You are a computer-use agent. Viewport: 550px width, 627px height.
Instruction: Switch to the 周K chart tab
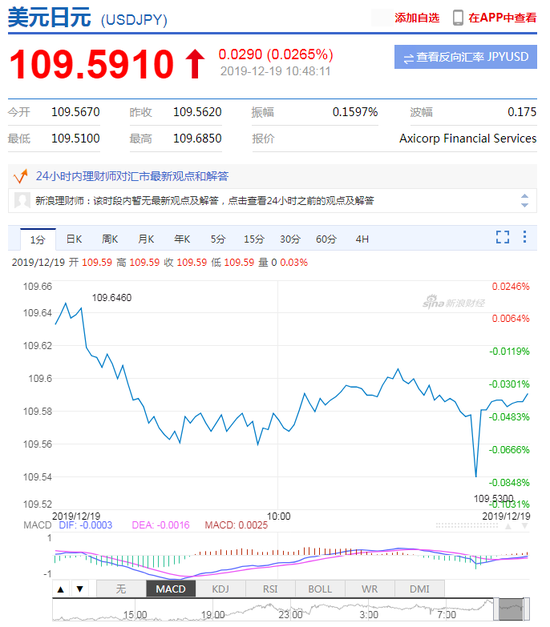coord(110,239)
